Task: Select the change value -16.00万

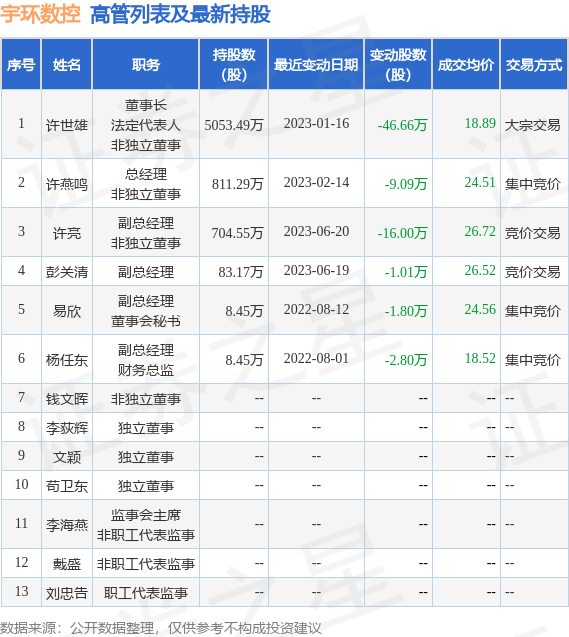Action: [402, 233]
